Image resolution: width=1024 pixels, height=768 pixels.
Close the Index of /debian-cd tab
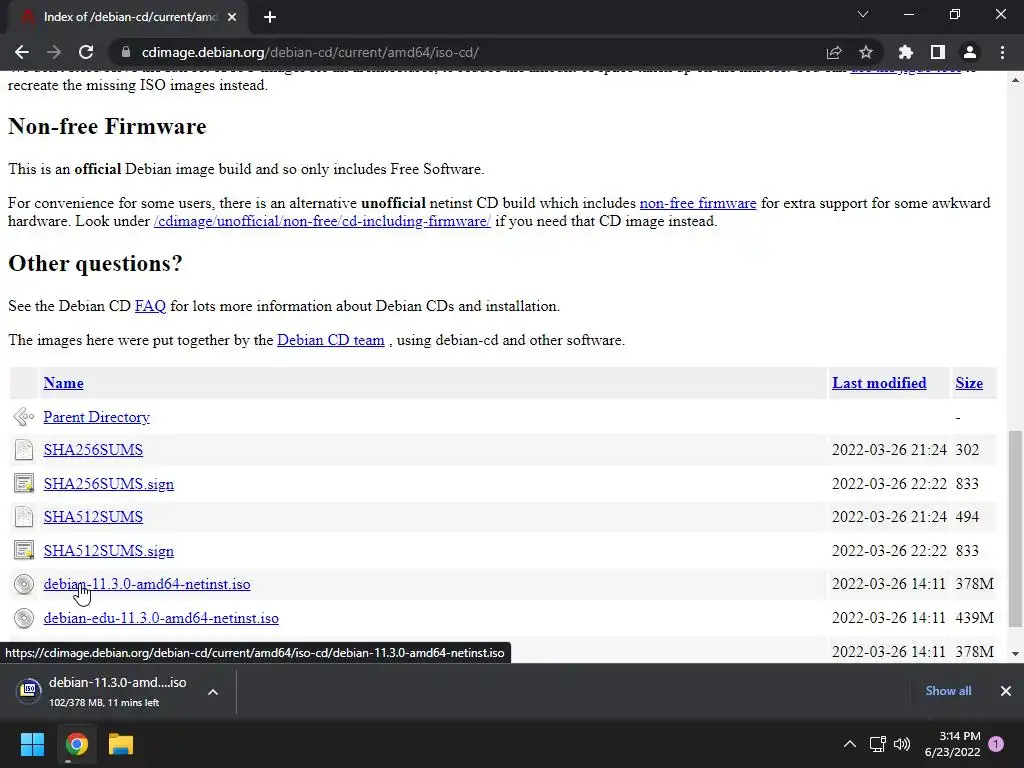coord(232,17)
